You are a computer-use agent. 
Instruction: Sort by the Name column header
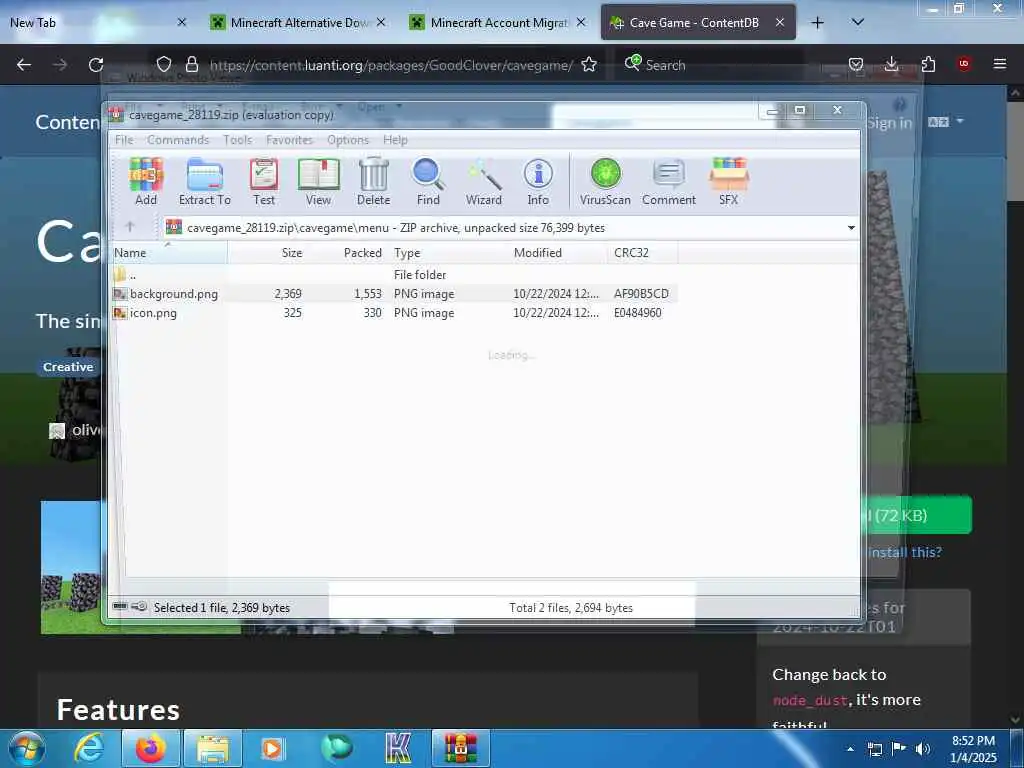coord(170,253)
